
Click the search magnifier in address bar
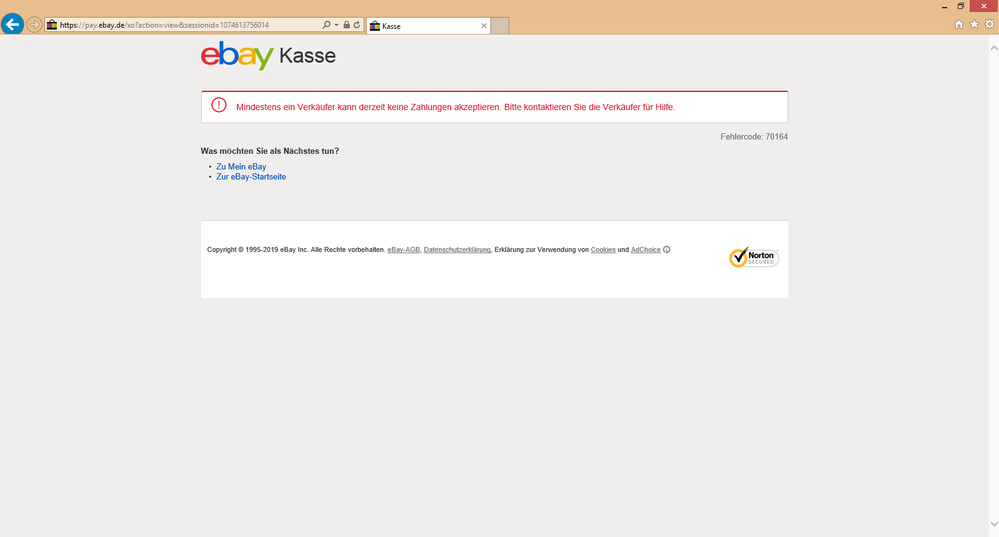(x=326, y=25)
